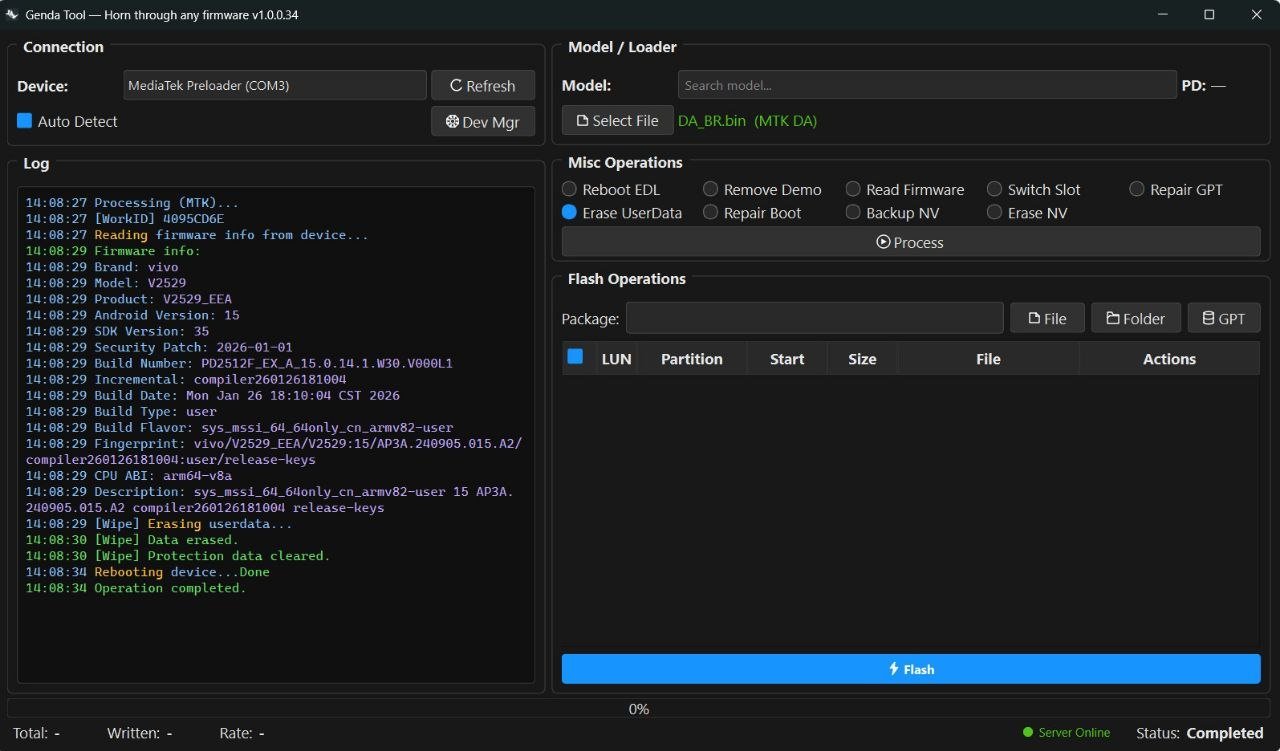Image resolution: width=1280 pixels, height=751 pixels.
Task: Select the Repair GPT option
Action: tap(1137, 189)
